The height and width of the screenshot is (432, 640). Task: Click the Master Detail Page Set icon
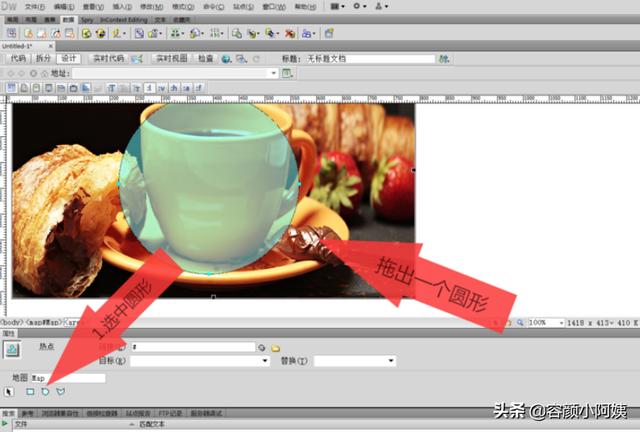coord(237,33)
